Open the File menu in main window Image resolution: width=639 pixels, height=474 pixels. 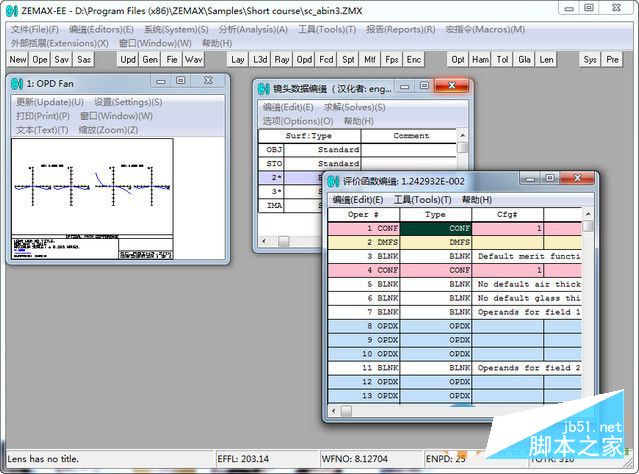click(35, 30)
